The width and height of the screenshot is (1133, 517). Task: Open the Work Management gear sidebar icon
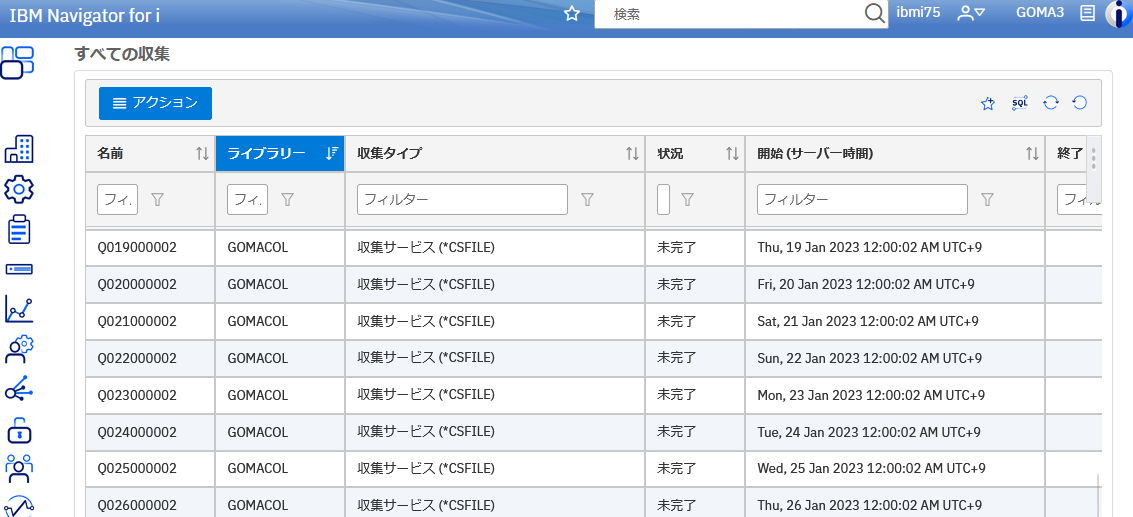(19, 189)
